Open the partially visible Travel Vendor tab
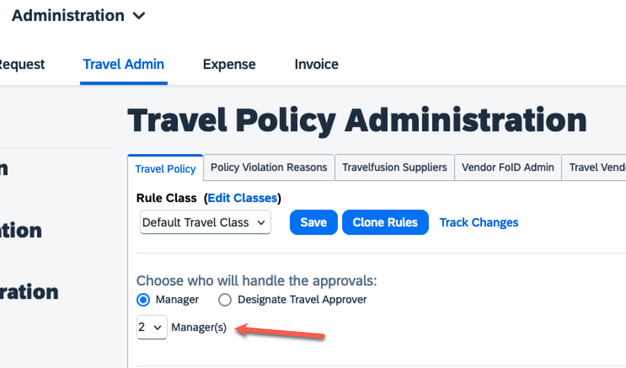 (594, 167)
